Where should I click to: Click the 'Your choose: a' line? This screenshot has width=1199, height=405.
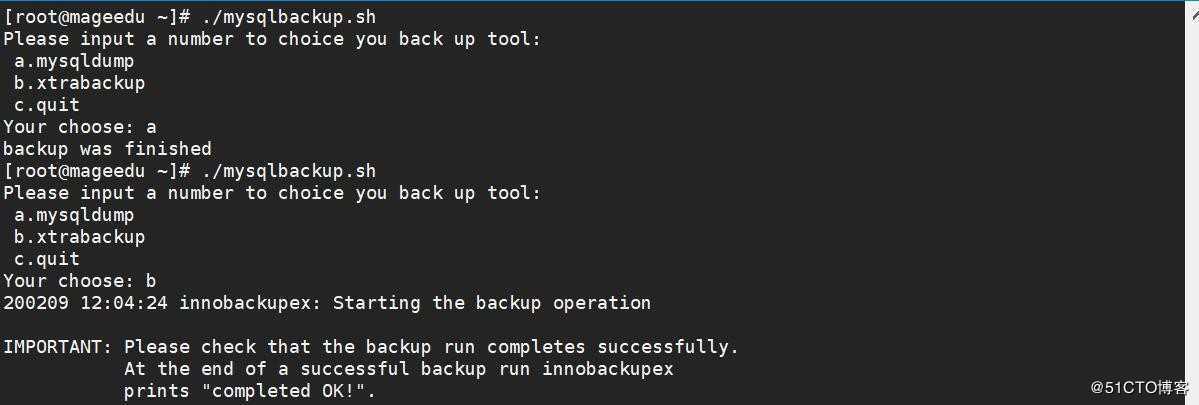pos(80,127)
